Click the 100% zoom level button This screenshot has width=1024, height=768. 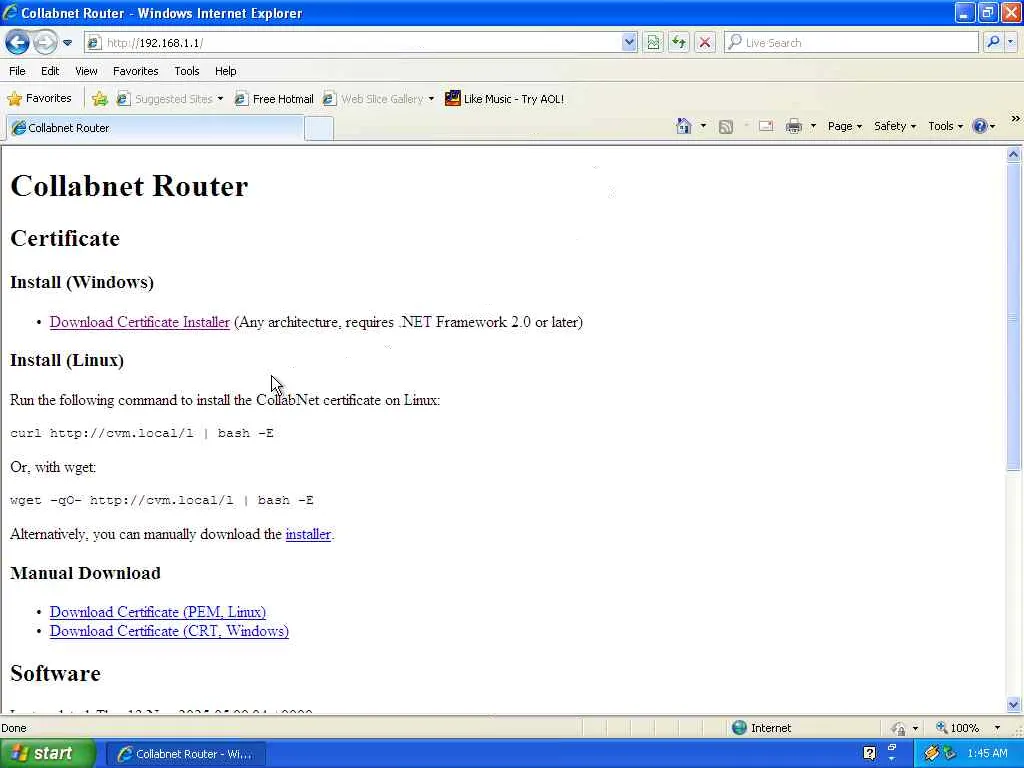pyautogui.click(x=957, y=728)
